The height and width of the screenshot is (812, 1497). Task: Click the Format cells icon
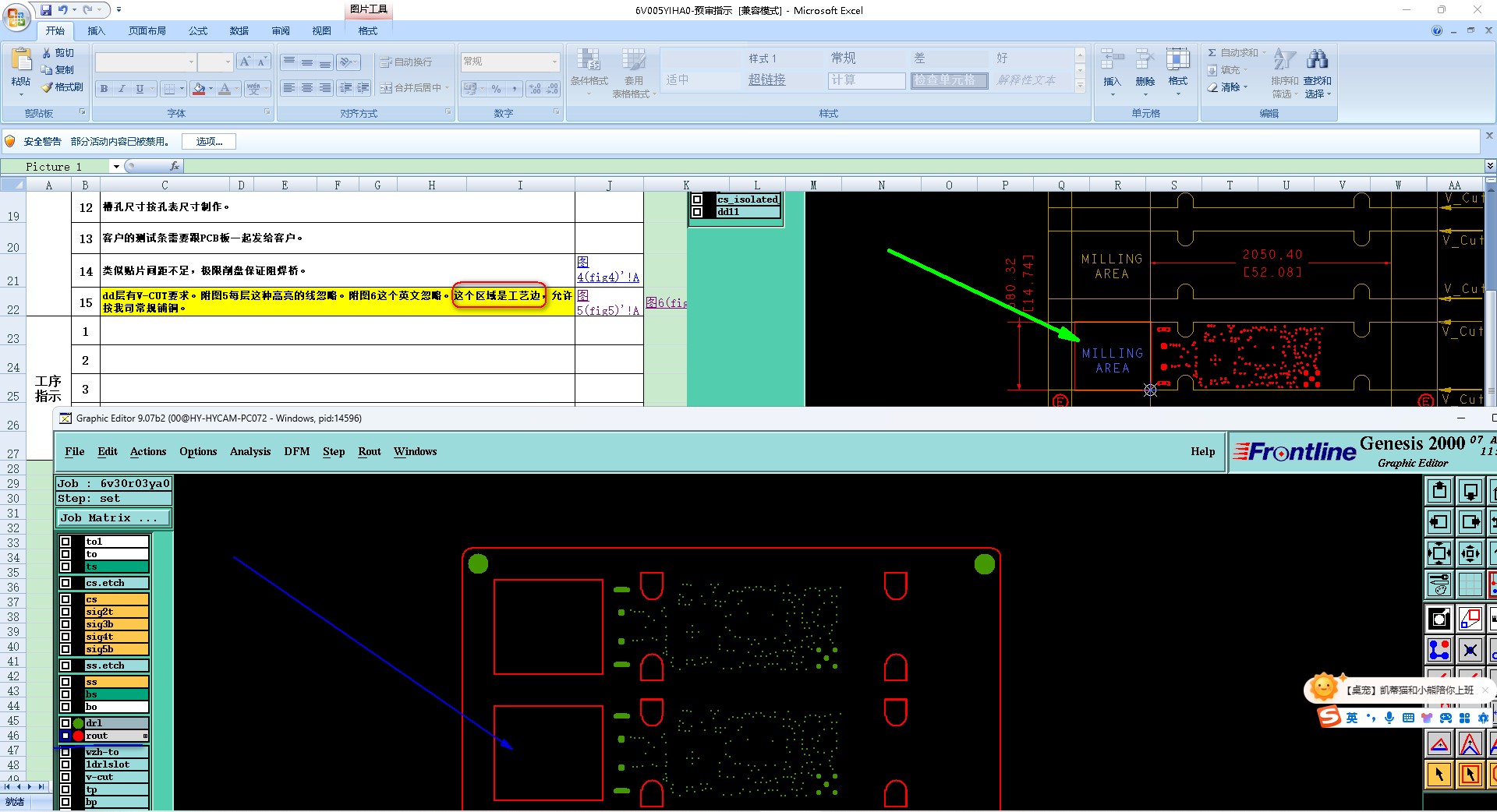point(1177,59)
